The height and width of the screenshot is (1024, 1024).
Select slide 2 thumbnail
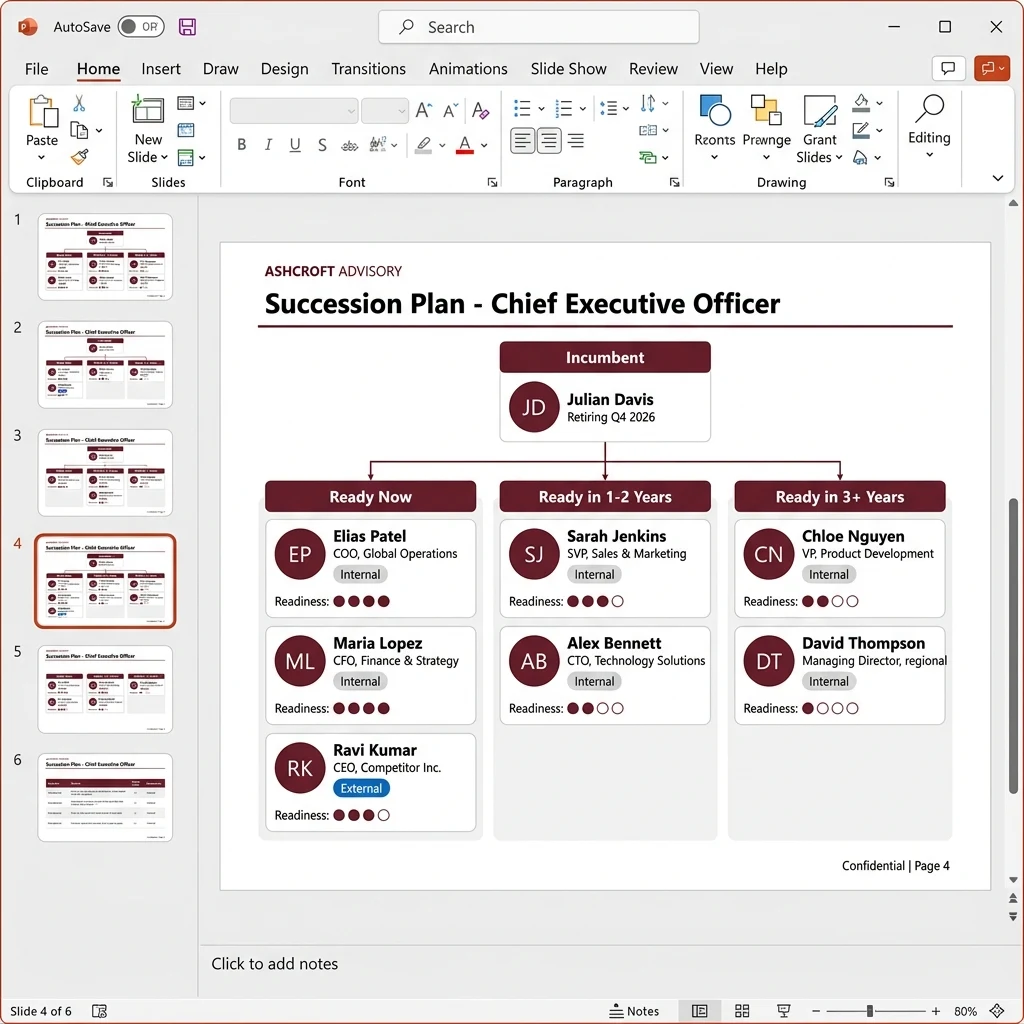(105, 364)
